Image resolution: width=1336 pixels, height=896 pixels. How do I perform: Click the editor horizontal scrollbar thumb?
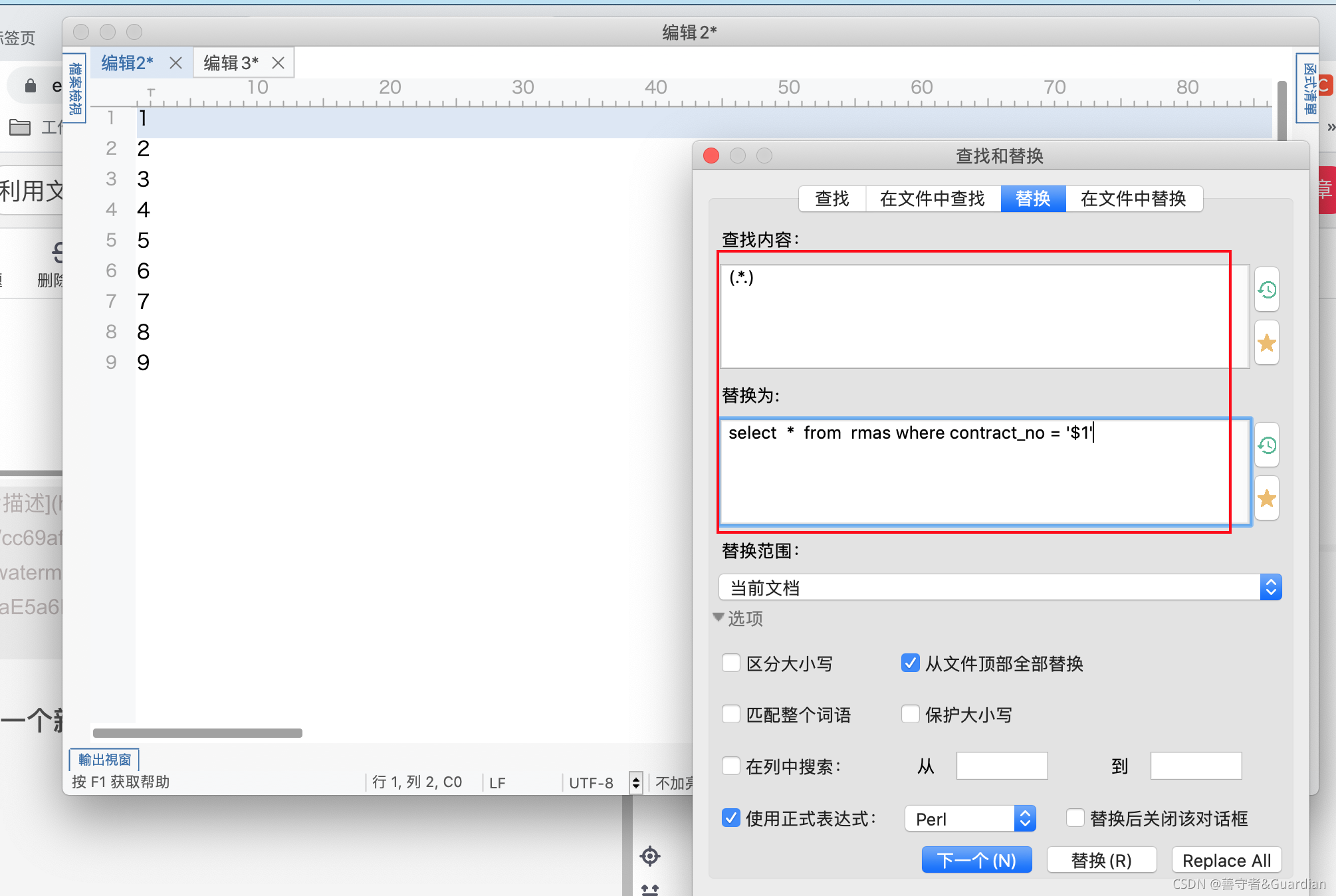(x=197, y=733)
